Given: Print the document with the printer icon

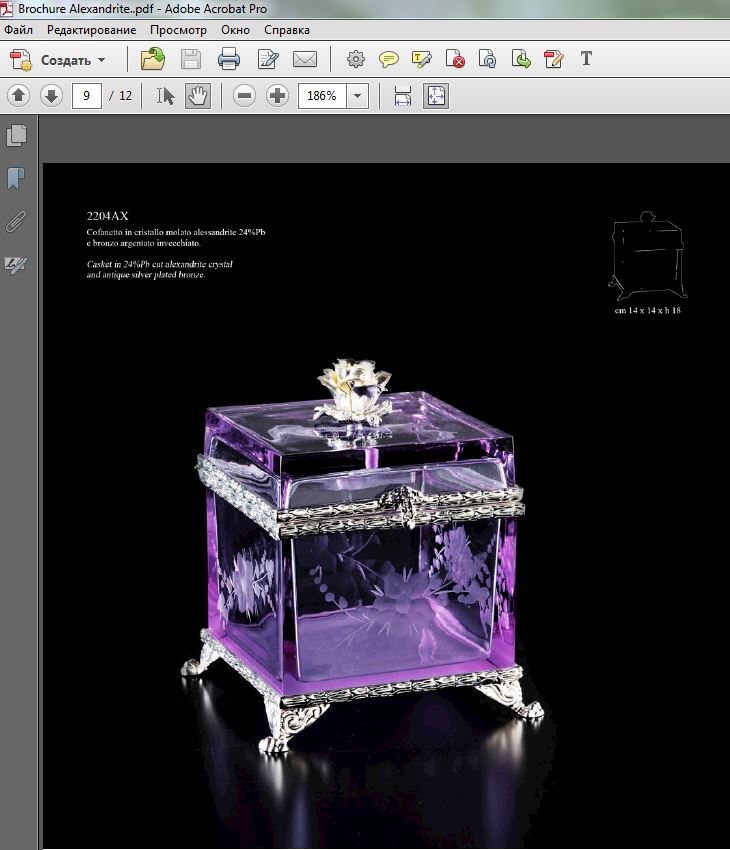Looking at the screenshot, I should (x=229, y=59).
